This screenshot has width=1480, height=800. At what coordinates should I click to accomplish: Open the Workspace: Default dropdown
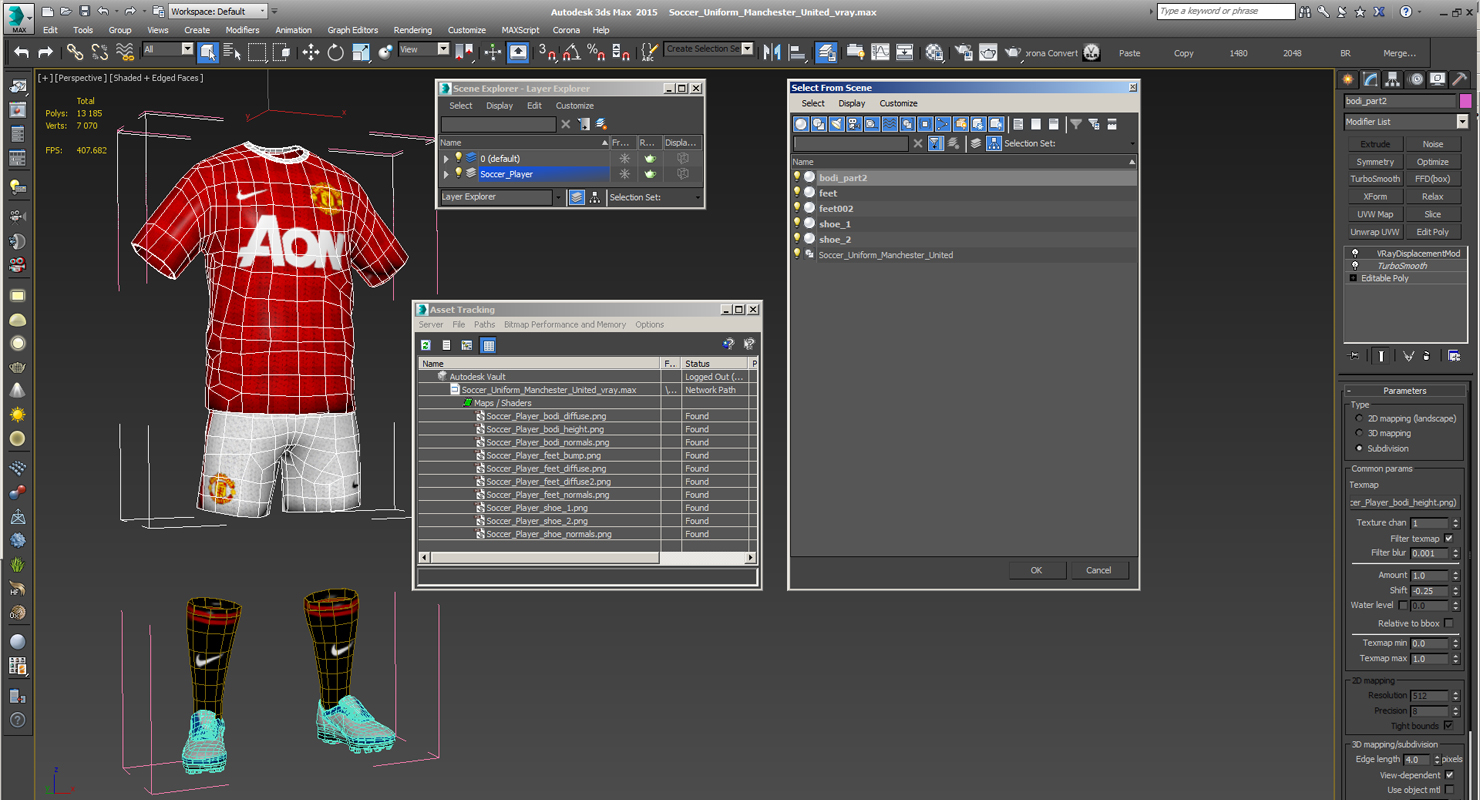(x=217, y=11)
